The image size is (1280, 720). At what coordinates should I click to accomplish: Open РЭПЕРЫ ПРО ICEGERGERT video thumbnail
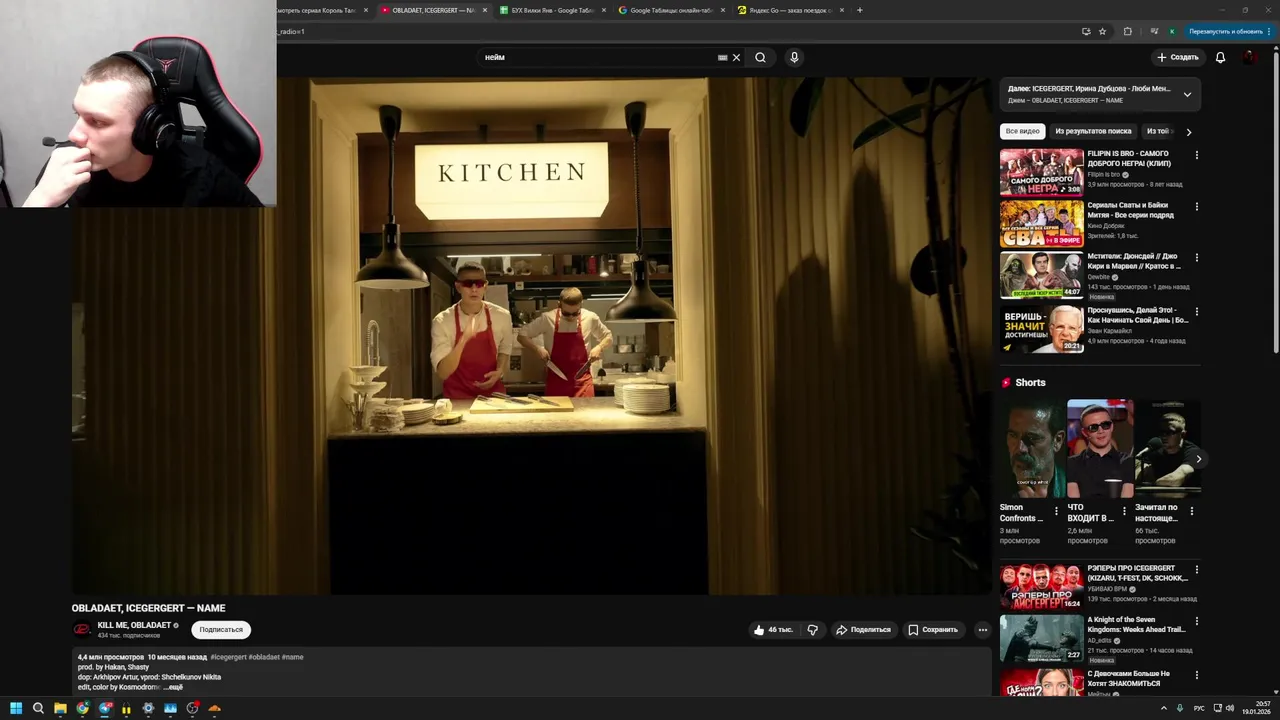1041,587
